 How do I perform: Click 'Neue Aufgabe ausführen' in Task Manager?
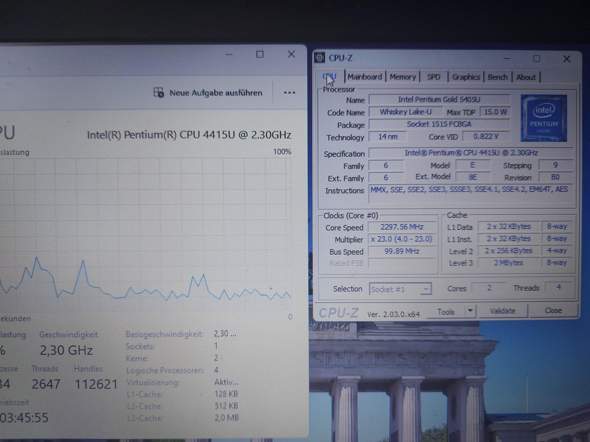click(x=216, y=93)
